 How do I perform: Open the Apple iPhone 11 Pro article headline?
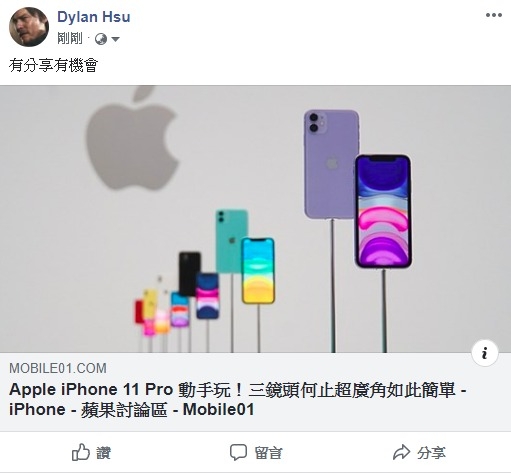(237, 399)
